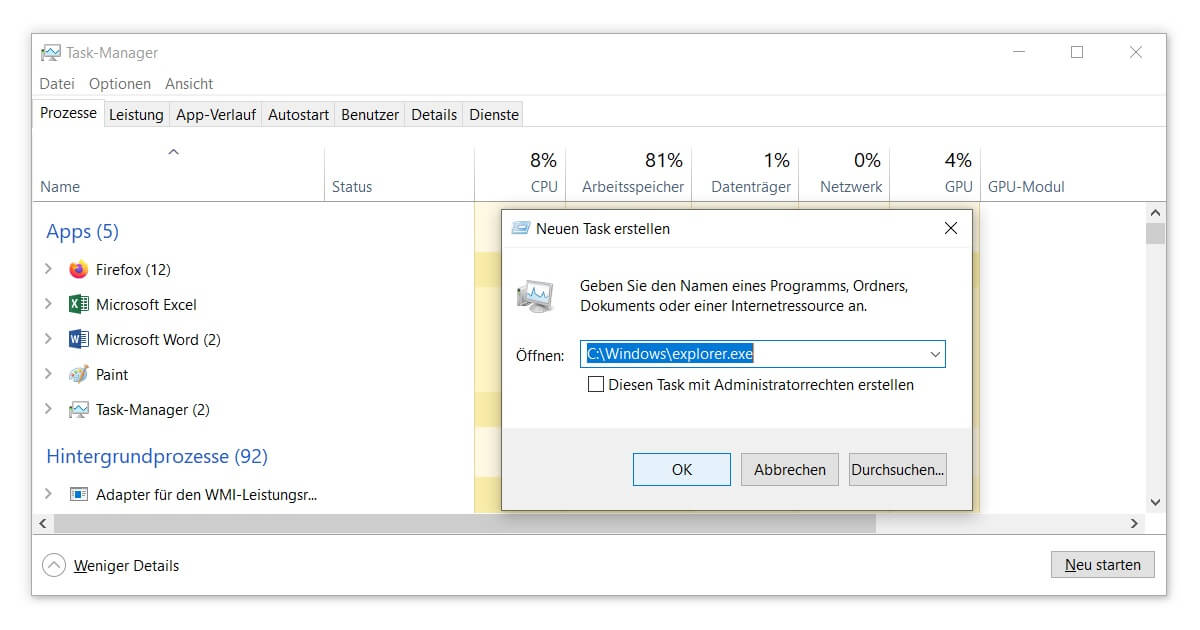Screen dimensions: 1200x630
Task: Click the Microsoft Excel icon
Action: tap(79, 305)
